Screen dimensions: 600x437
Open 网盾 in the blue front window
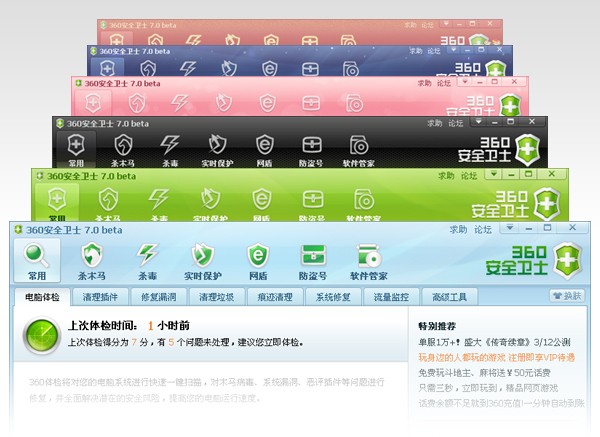[x=258, y=261]
